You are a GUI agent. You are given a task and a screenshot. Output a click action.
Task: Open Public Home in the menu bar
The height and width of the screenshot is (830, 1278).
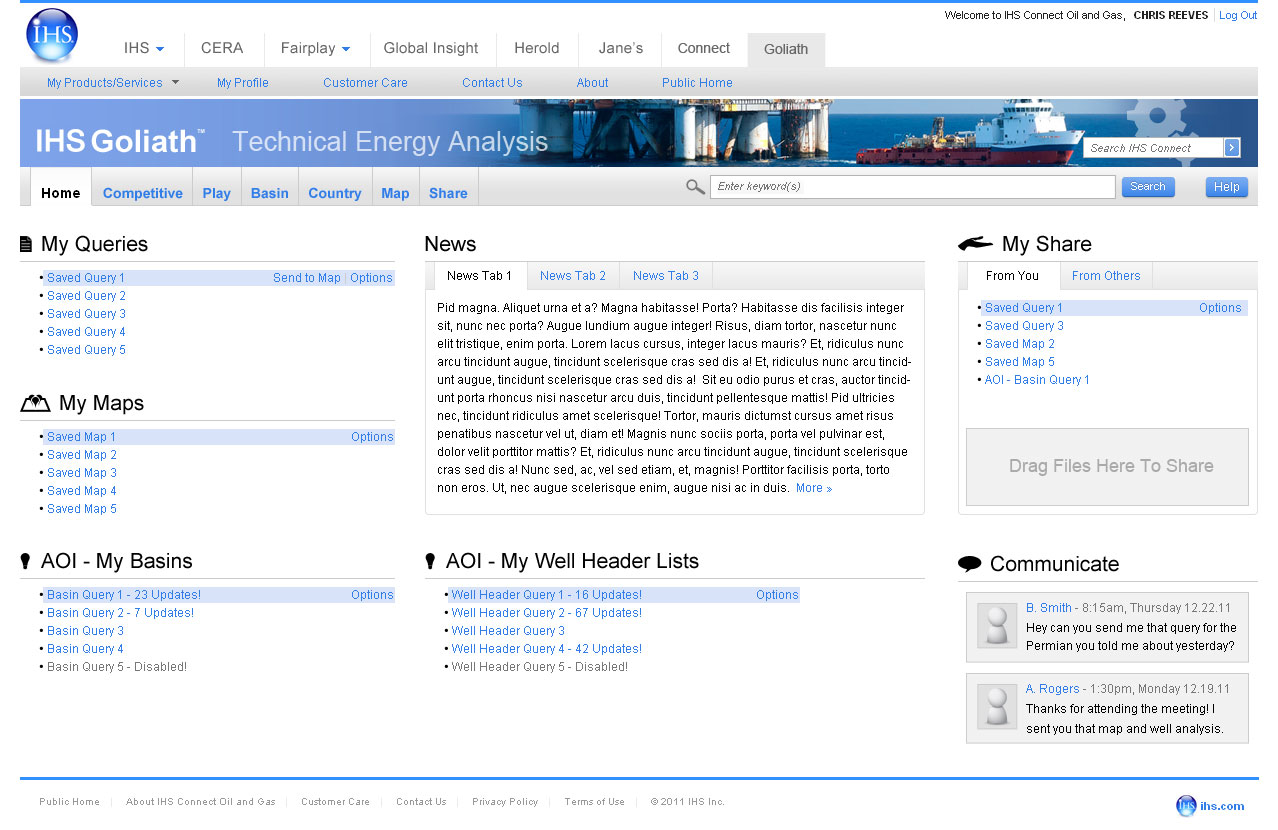tap(697, 83)
